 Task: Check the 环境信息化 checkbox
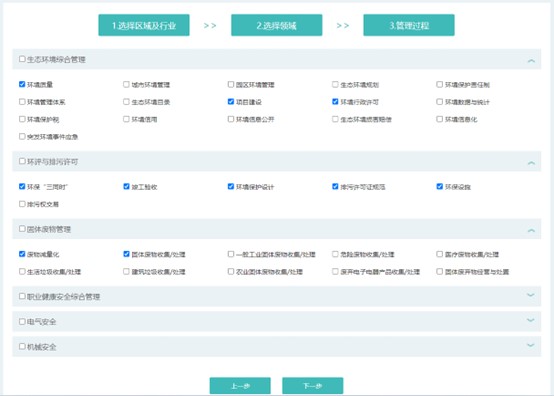[440, 119]
